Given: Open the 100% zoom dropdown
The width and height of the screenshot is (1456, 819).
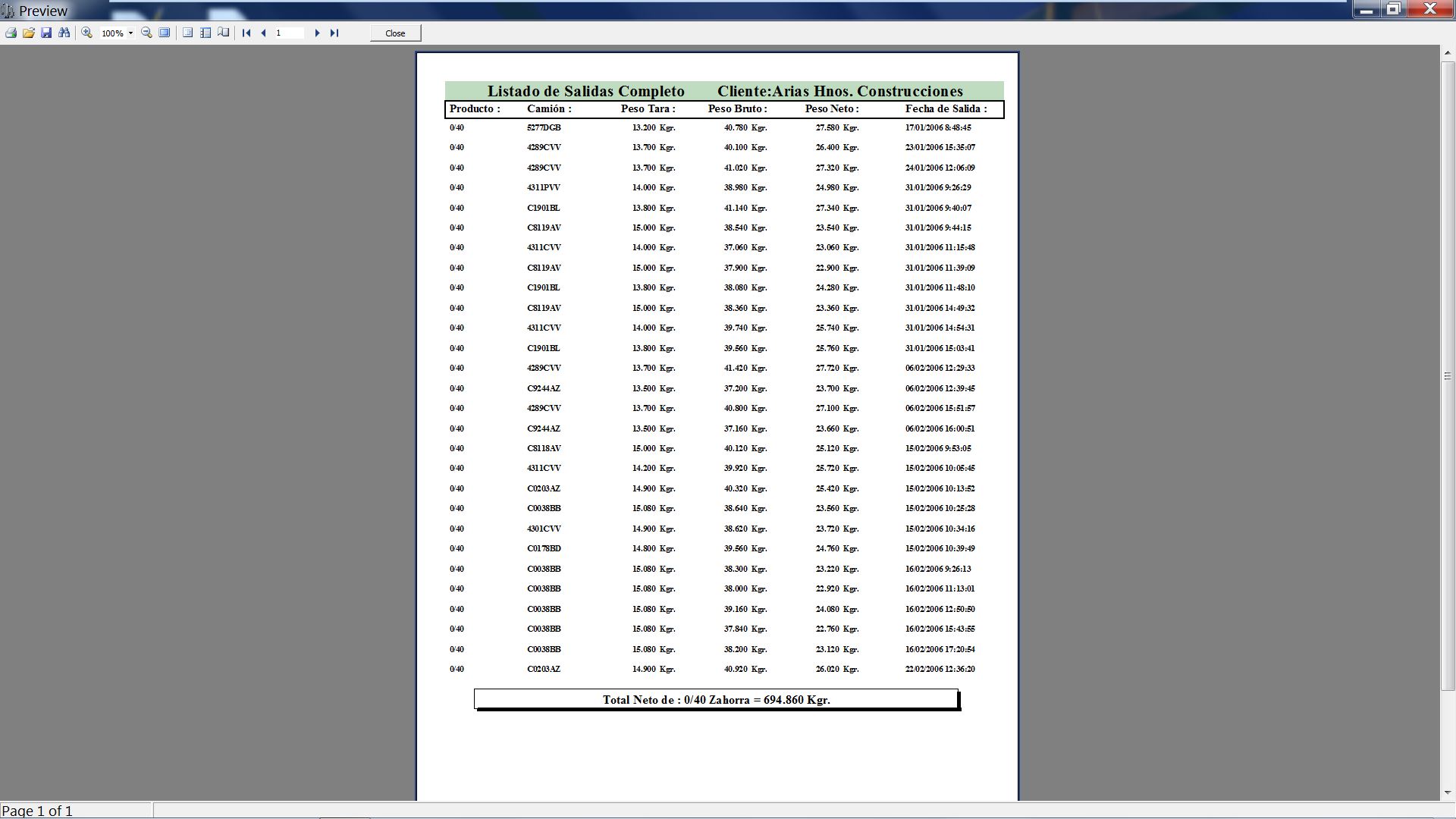Looking at the screenshot, I should [x=130, y=33].
